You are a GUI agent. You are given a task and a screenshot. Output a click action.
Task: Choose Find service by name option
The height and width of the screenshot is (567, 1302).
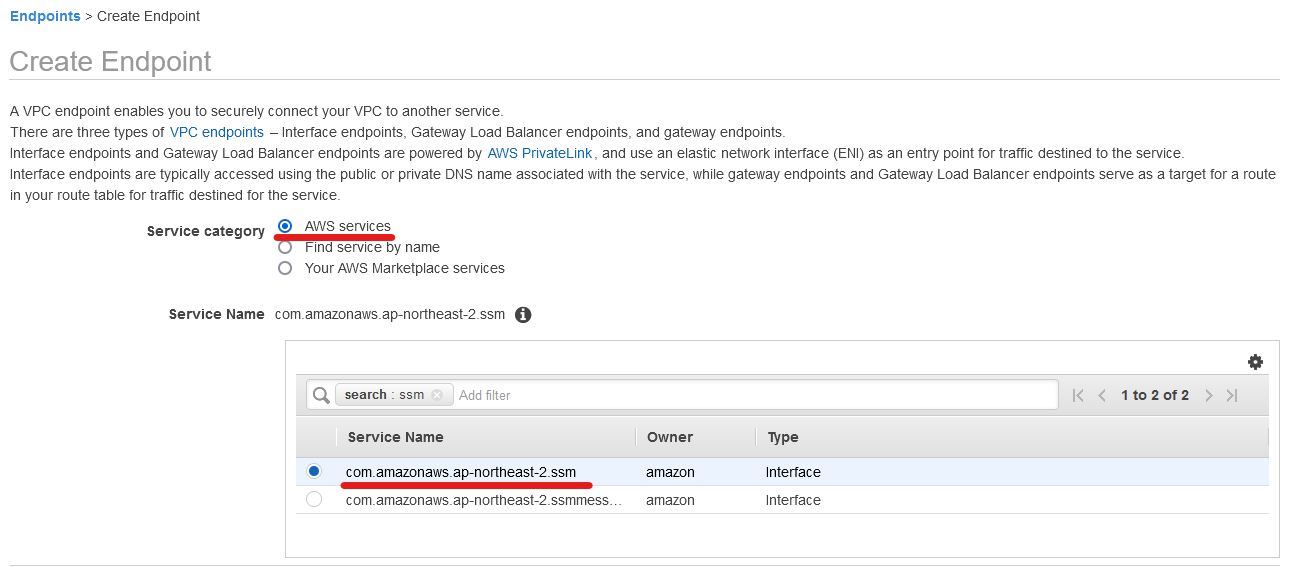285,247
